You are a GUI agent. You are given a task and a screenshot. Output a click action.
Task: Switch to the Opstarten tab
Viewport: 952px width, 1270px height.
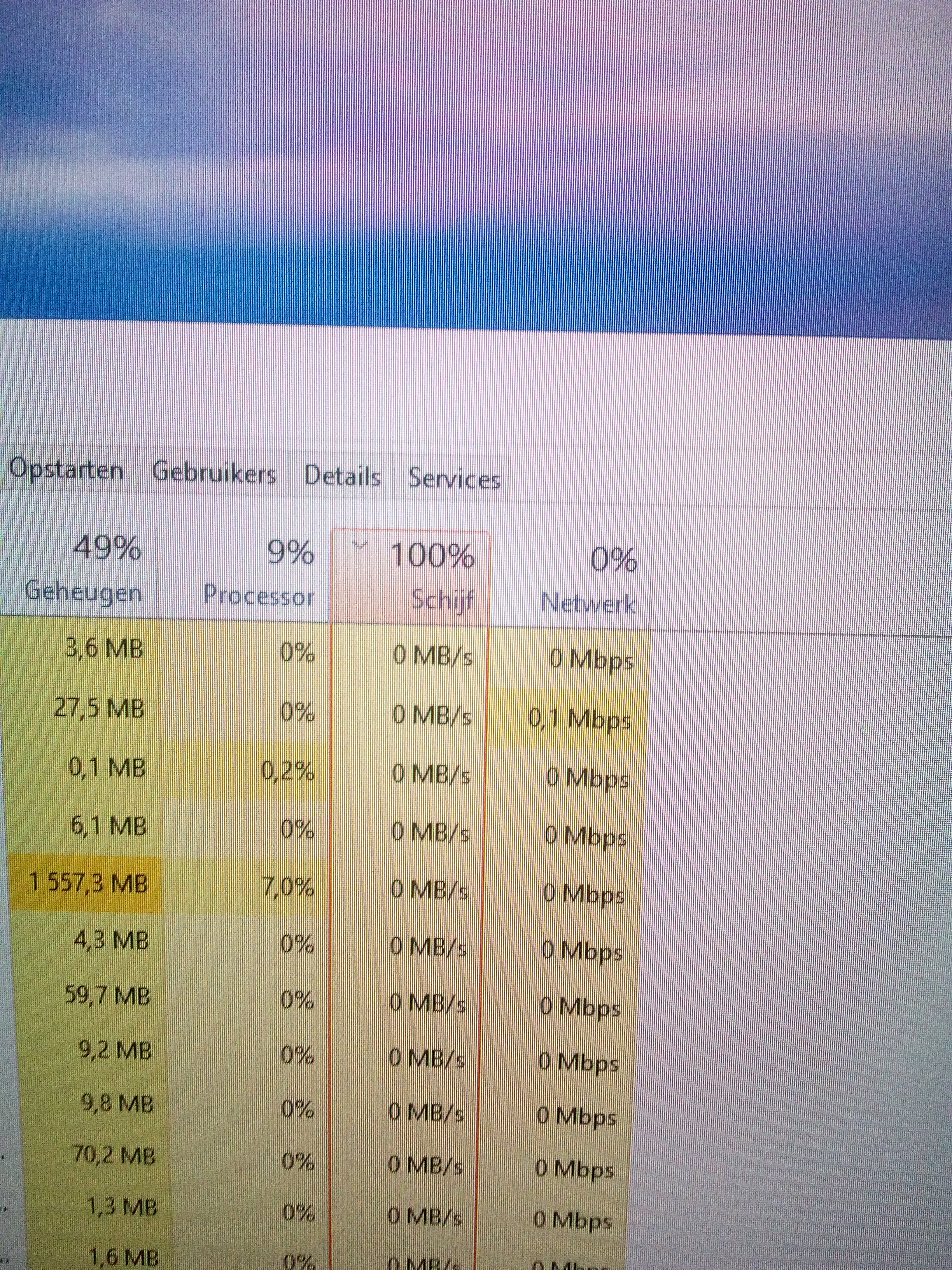pos(66,471)
